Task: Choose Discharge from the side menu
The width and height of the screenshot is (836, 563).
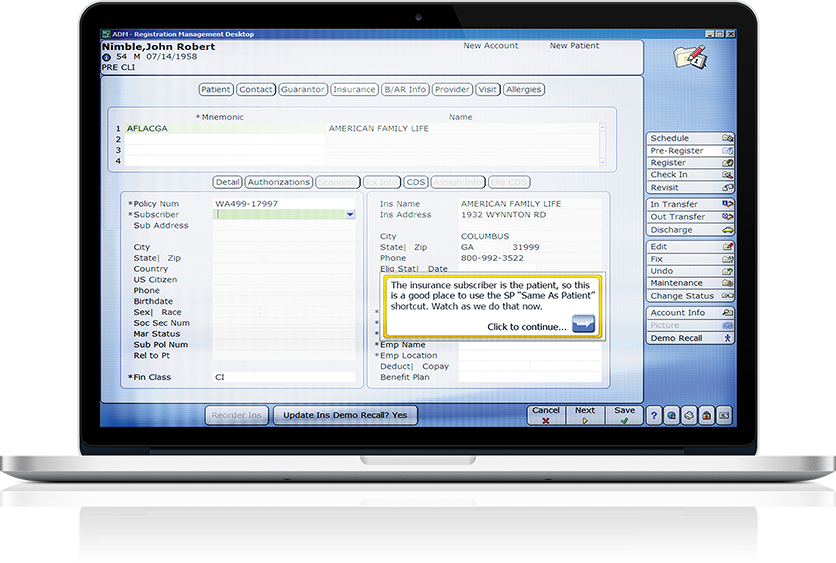Action: coord(690,230)
